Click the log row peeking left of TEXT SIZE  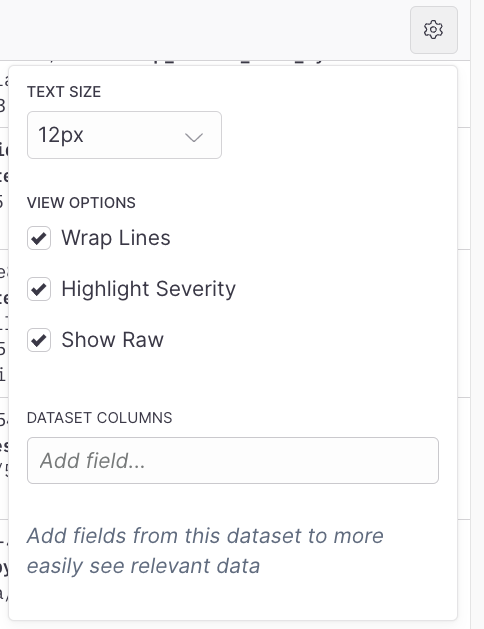coord(4,94)
